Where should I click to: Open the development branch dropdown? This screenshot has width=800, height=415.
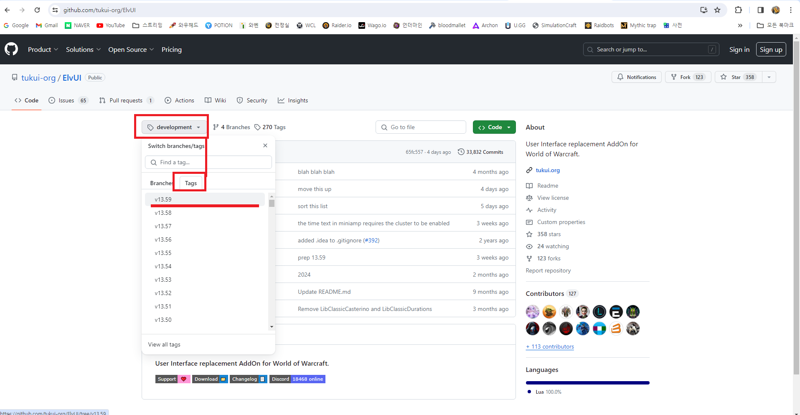click(174, 127)
